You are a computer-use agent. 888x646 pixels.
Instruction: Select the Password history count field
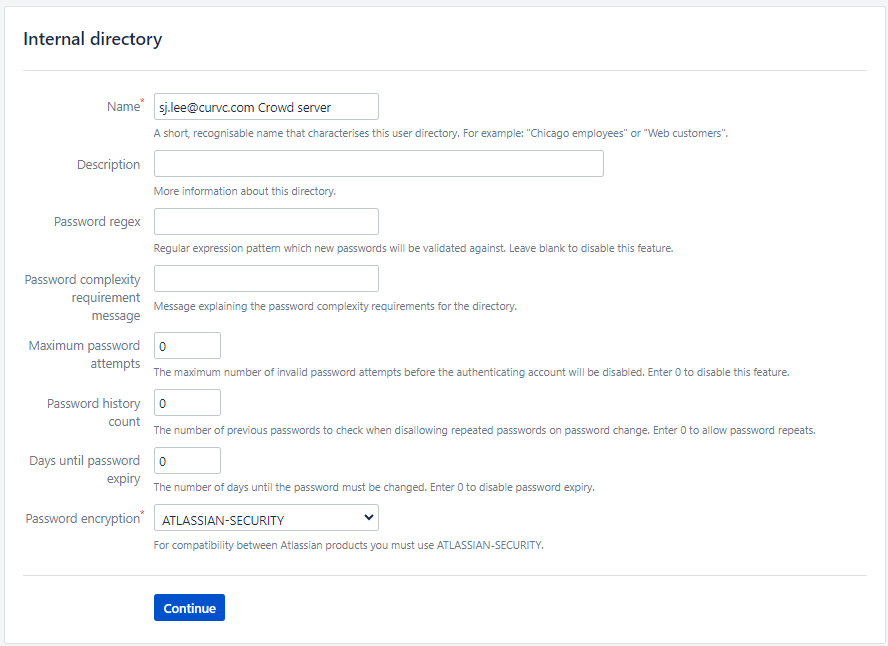(x=187, y=403)
